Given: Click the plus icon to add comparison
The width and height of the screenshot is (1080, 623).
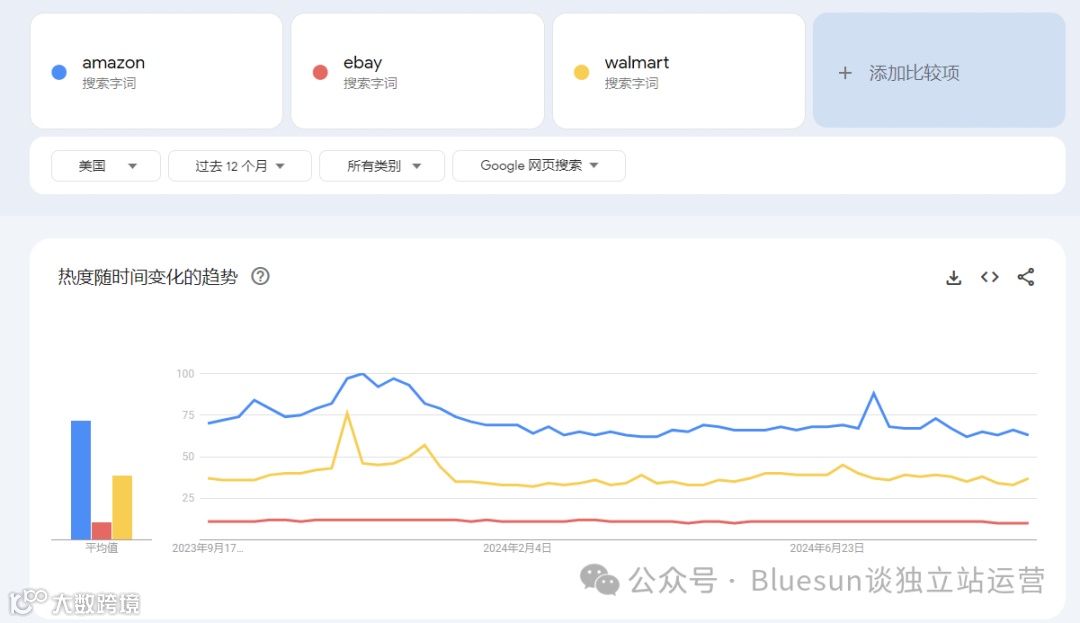Looking at the screenshot, I should coord(845,73).
